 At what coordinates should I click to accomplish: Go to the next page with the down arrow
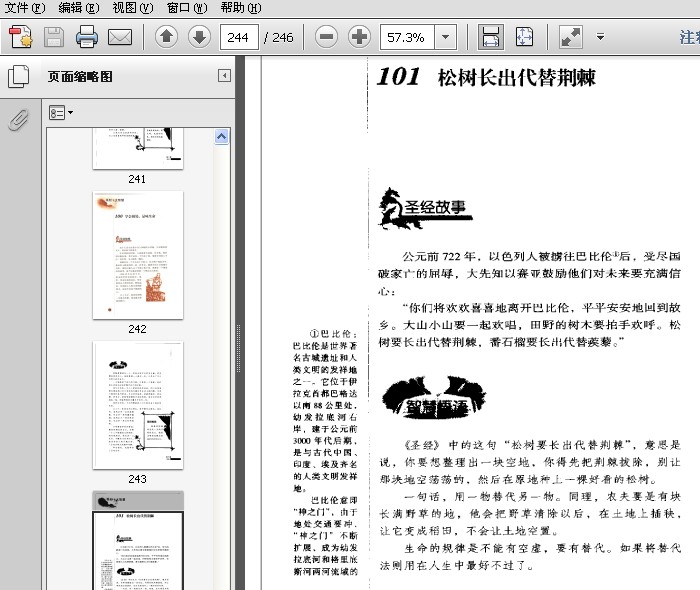click(199, 38)
